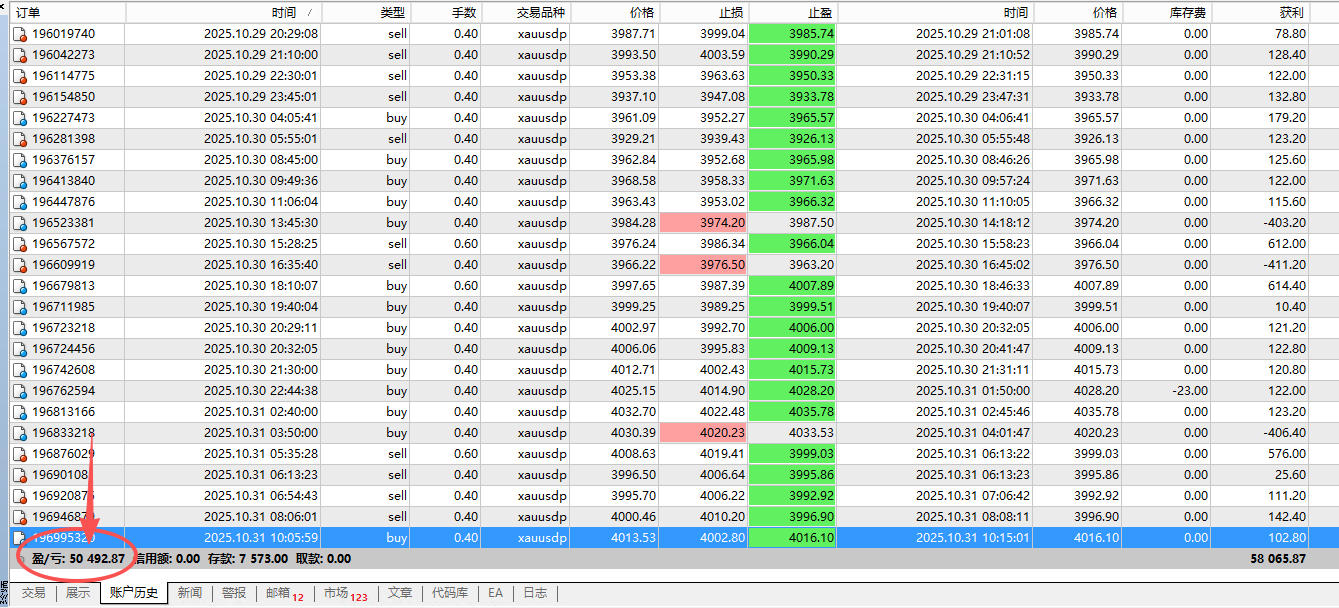This screenshot has width=1339, height=608.
Task: Click the order icon for 196042273
Action: (19, 55)
